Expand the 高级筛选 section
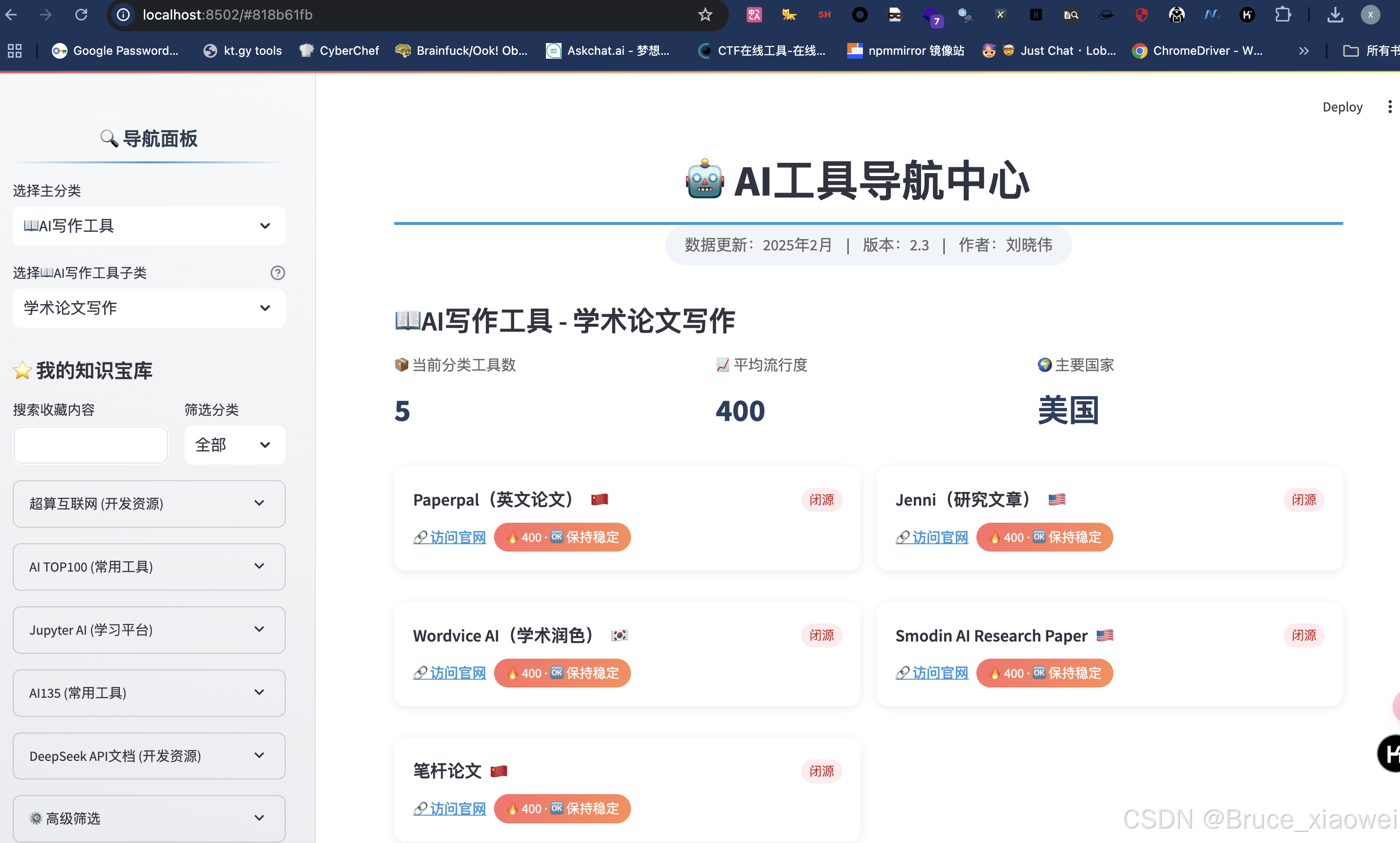 click(149, 818)
